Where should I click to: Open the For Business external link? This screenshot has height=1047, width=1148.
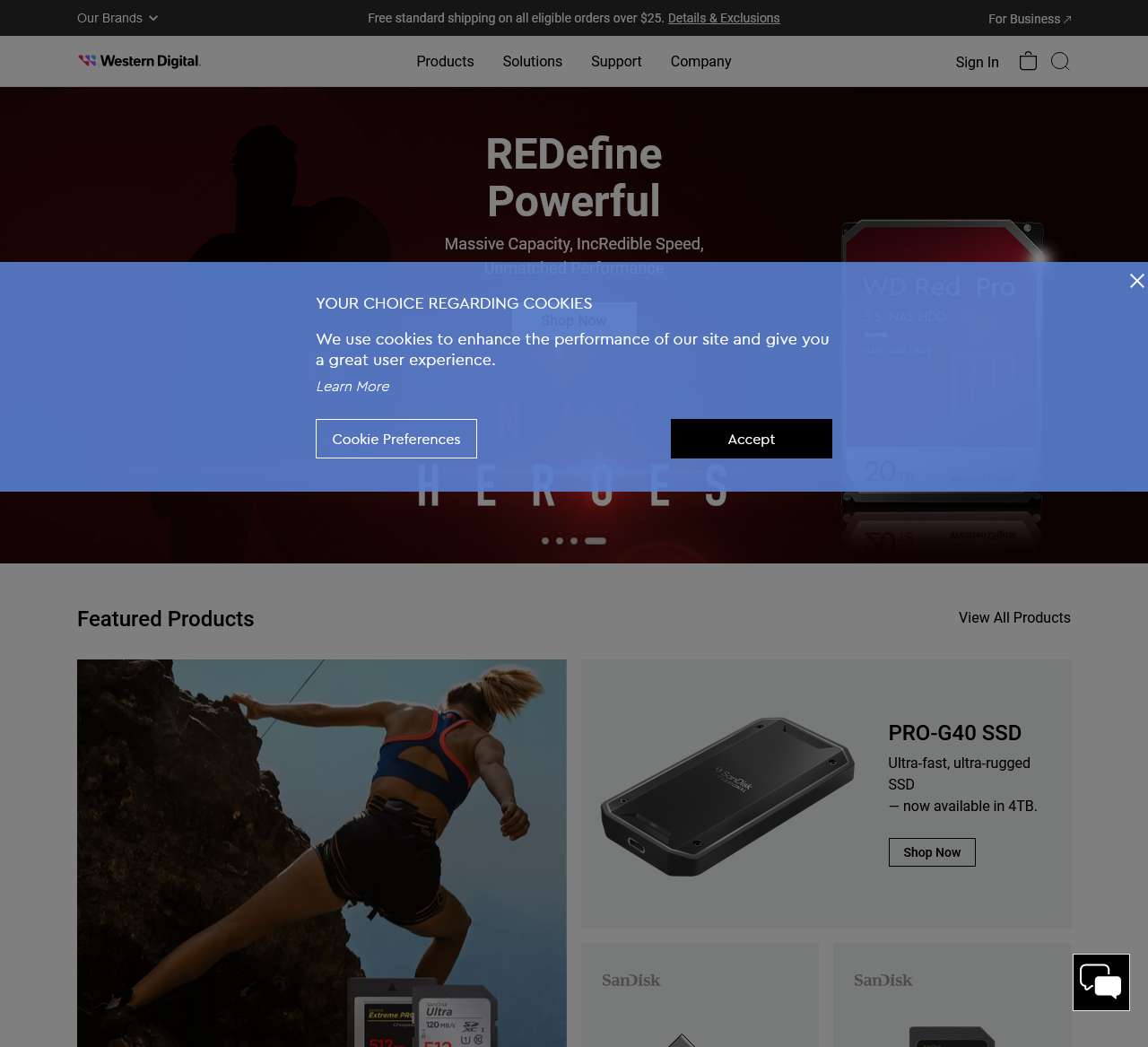tap(1030, 19)
